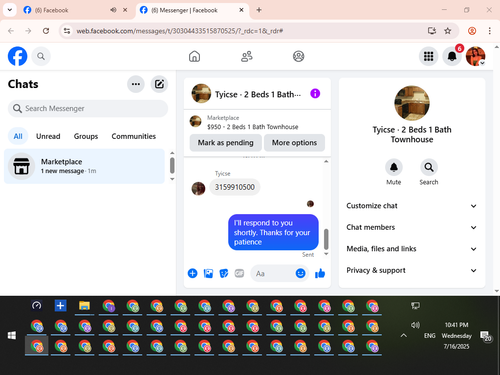Viewport: 500px width, 375px height.
Task: Open the emoji picker smiley icon
Action: [300, 273]
